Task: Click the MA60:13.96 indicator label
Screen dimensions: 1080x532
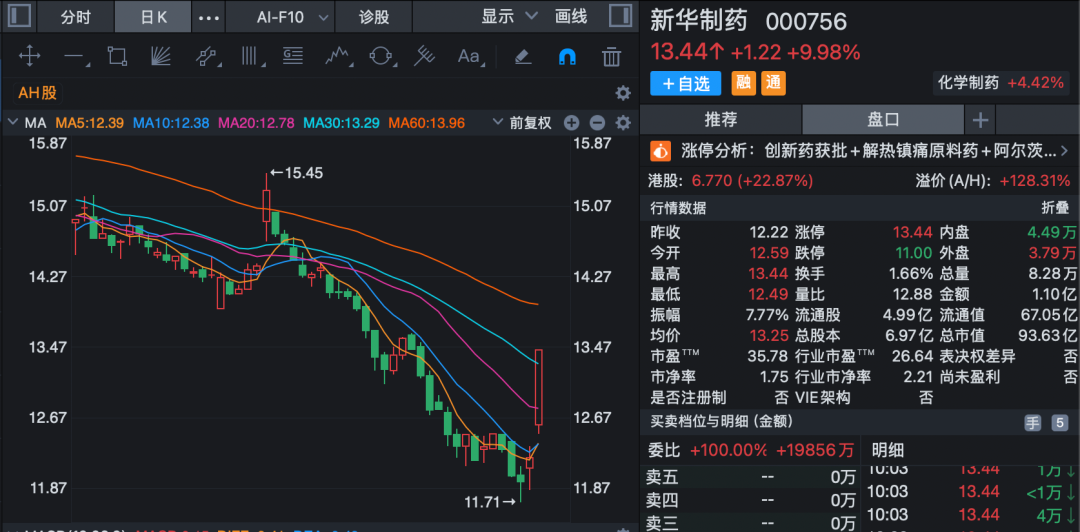Action: pos(426,123)
